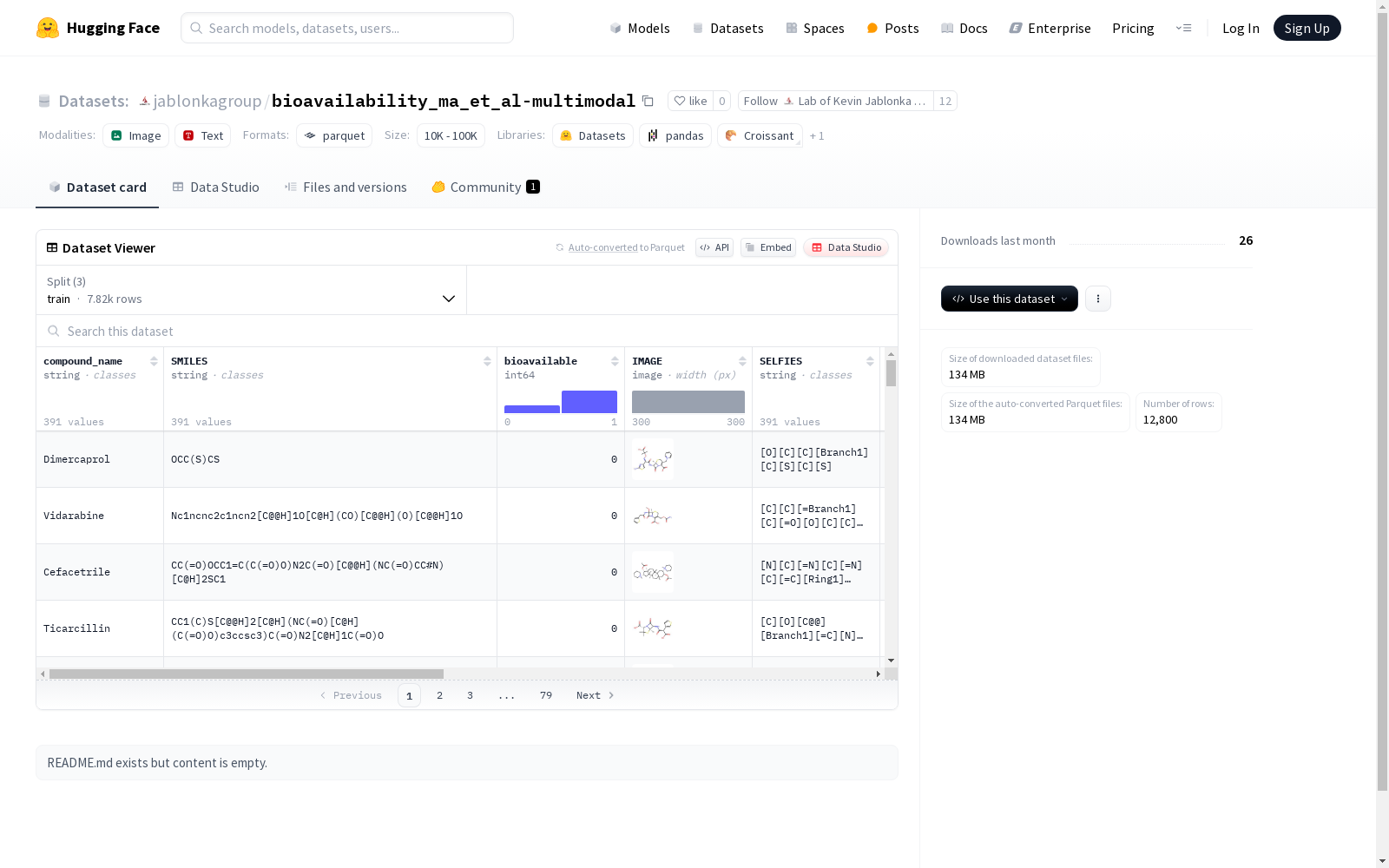
Task: Jump to page 79 of the dataset
Action: point(546,695)
